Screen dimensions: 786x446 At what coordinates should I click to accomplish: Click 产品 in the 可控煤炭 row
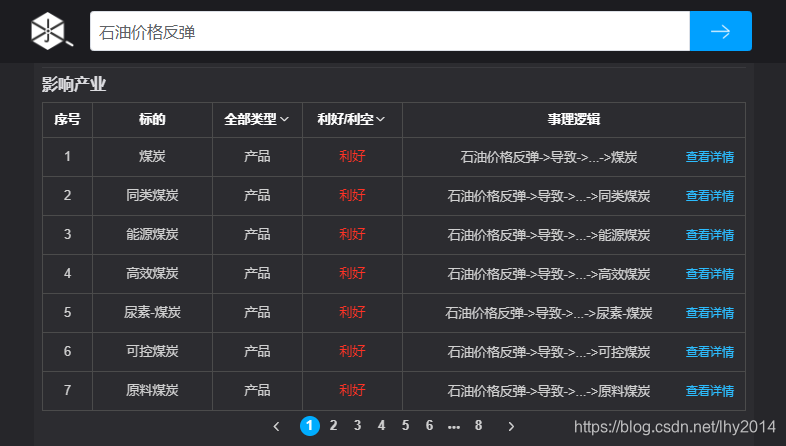point(257,352)
